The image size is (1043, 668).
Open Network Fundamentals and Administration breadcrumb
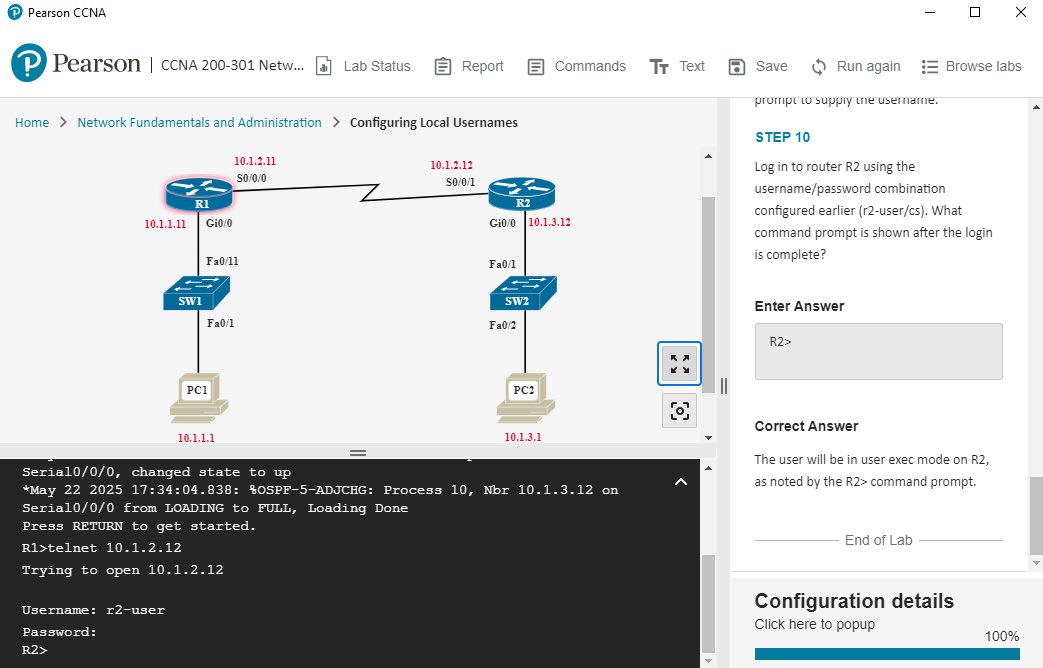point(199,122)
